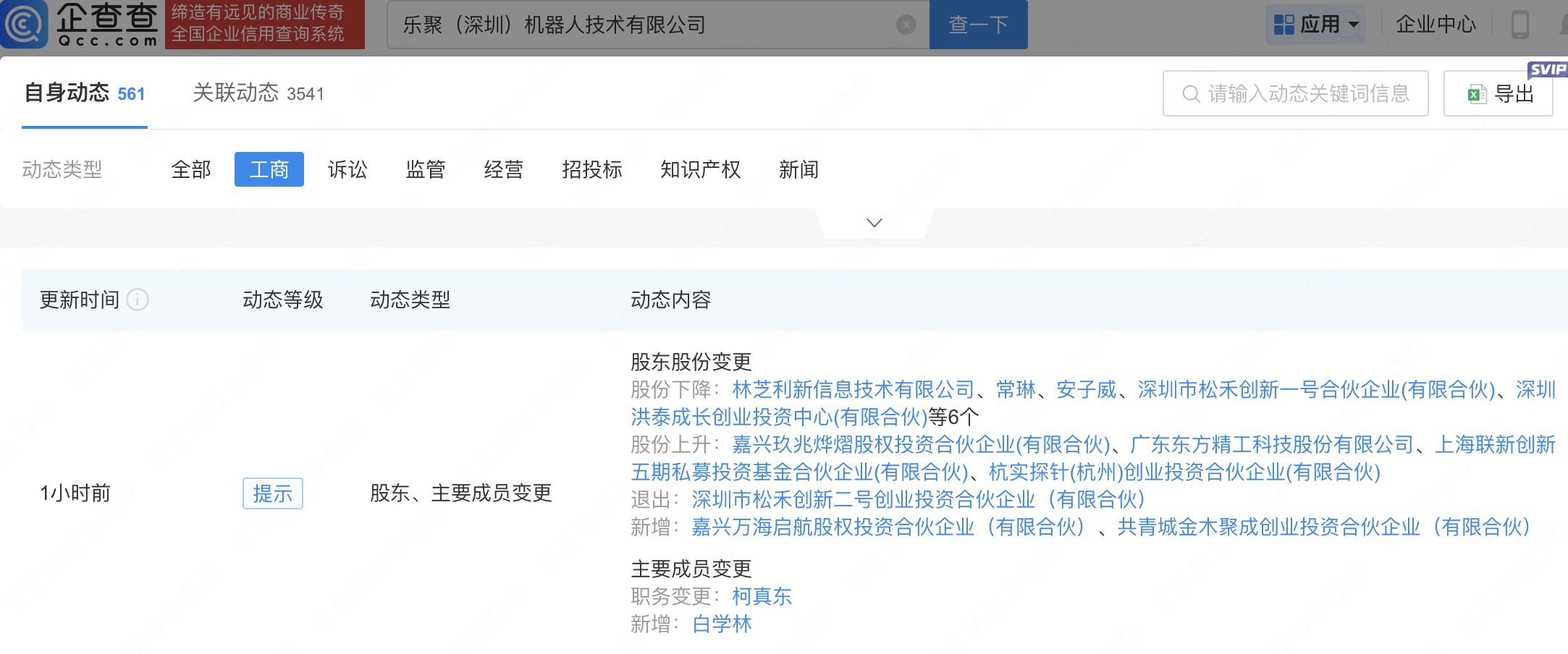The height and width of the screenshot is (654, 1568).
Task: Select 知识产权 dynamic type filter
Action: click(x=701, y=169)
